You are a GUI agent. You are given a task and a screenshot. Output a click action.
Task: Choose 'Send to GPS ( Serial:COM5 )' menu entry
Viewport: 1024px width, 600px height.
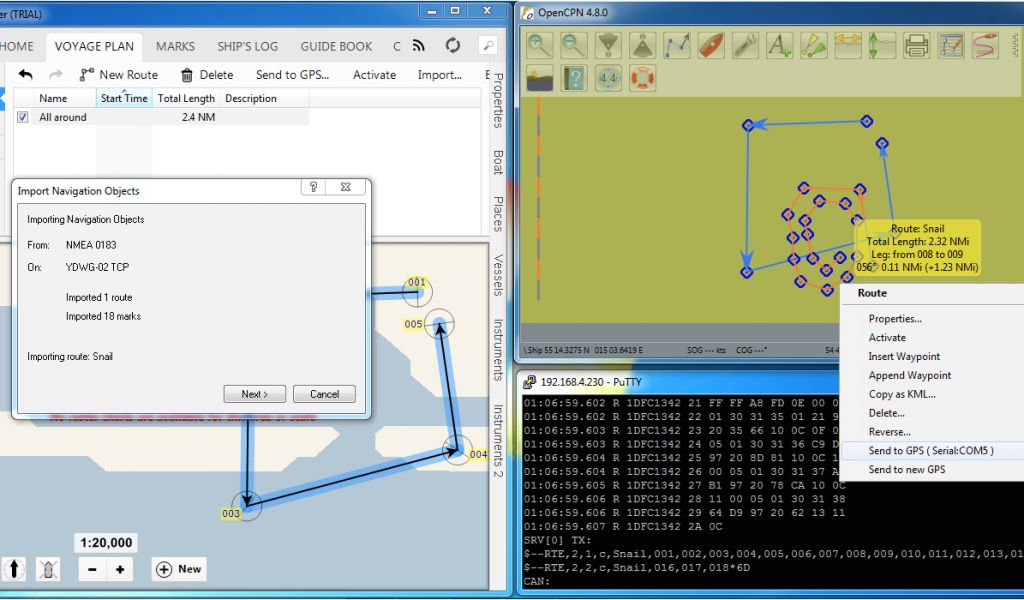(930, 451)
